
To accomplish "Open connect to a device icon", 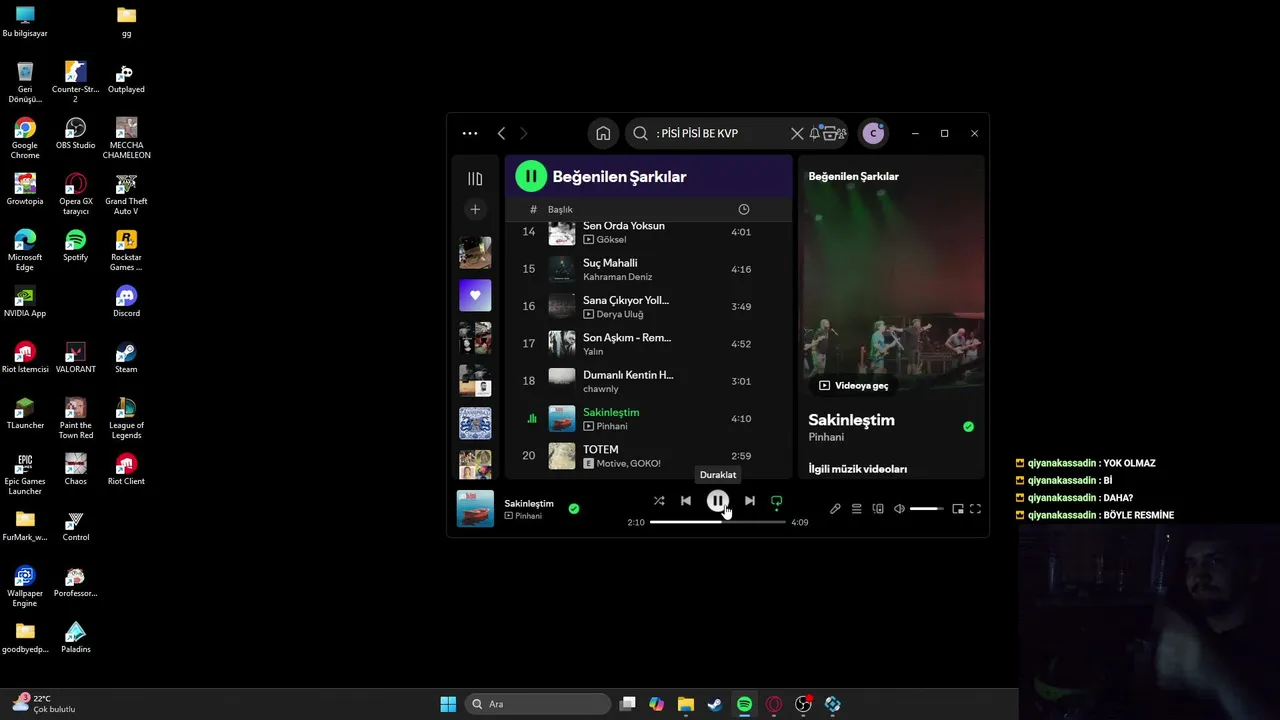I will 878,509.
